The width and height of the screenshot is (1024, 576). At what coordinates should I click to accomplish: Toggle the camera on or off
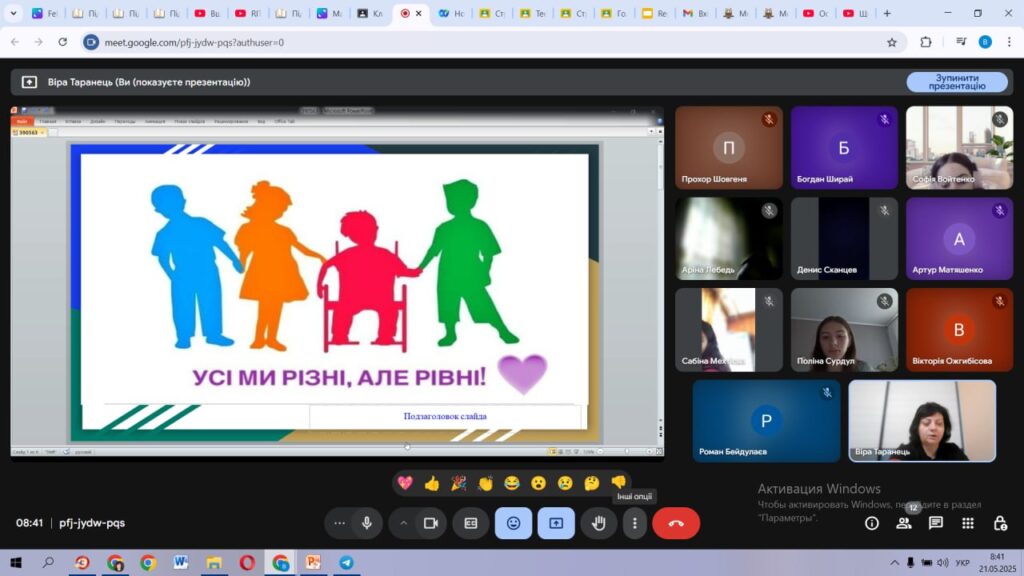(x=431, y=523)
